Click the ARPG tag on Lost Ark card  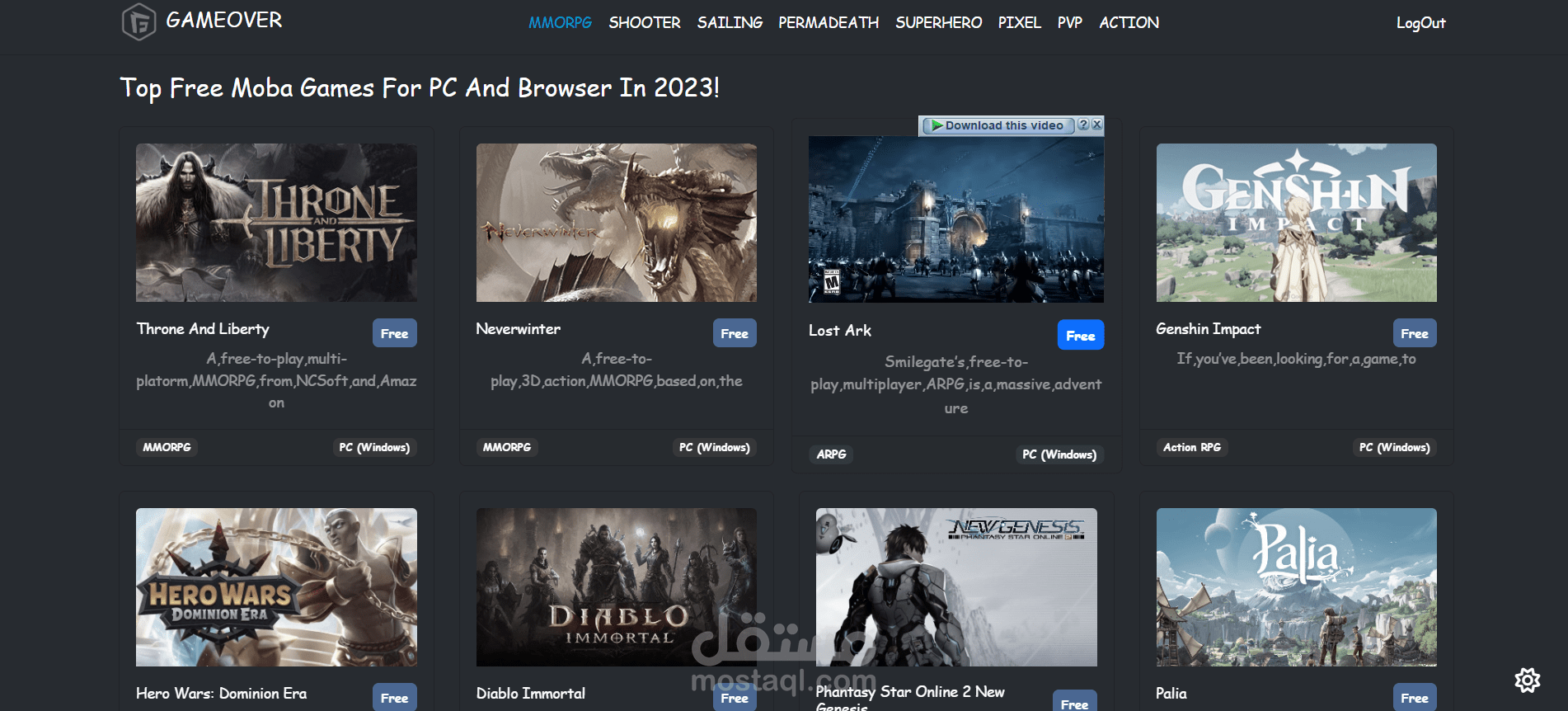(x=832, y=454)
